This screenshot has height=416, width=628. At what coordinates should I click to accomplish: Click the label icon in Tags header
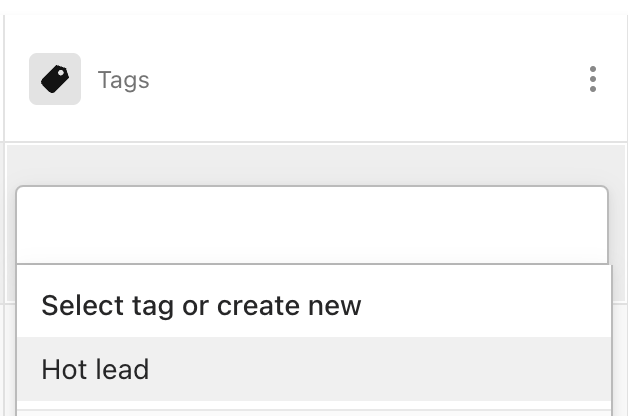(x=55, y=79)
